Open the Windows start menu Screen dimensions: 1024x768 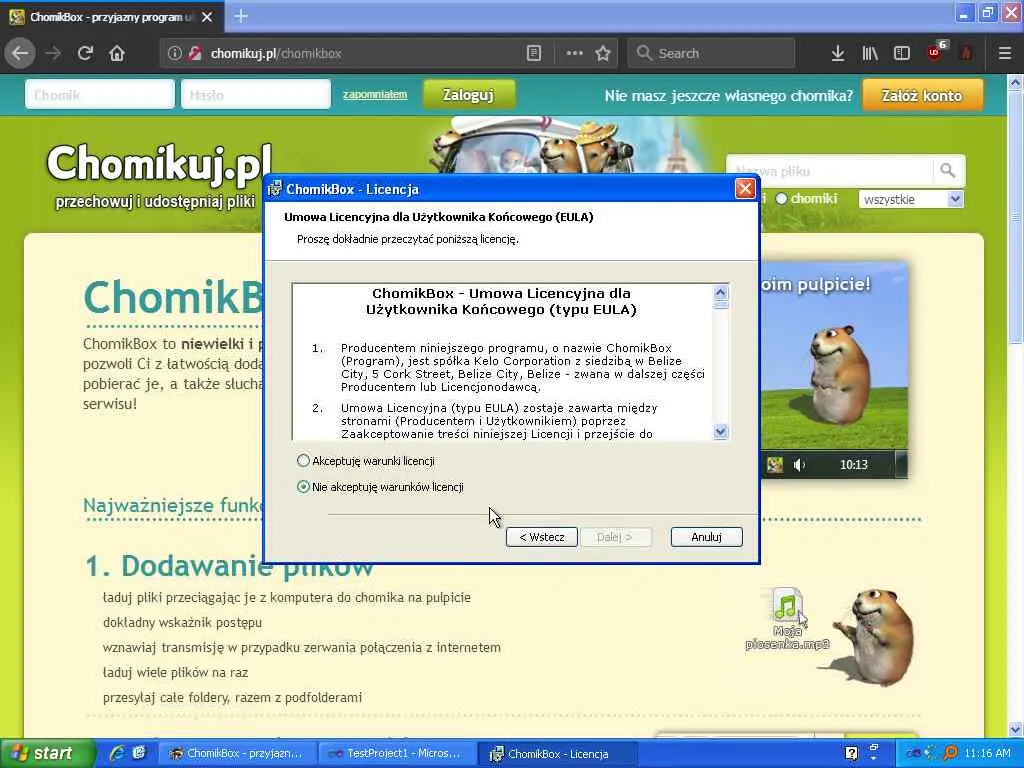tap(46, 753)
